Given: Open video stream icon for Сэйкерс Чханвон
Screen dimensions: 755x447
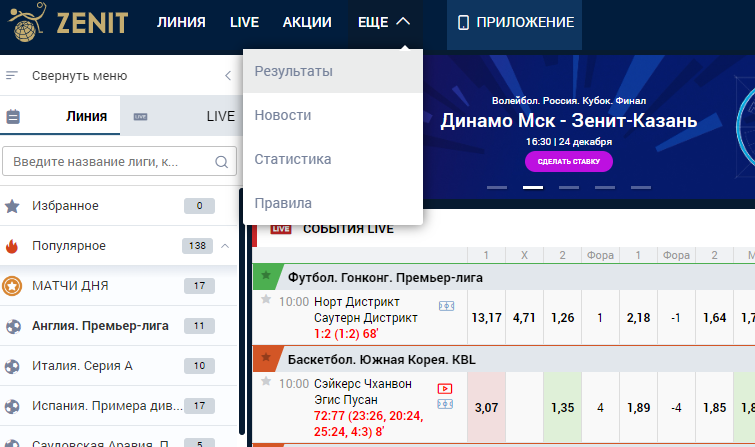Looking at the screenshot, I should (x=445, y=388).
